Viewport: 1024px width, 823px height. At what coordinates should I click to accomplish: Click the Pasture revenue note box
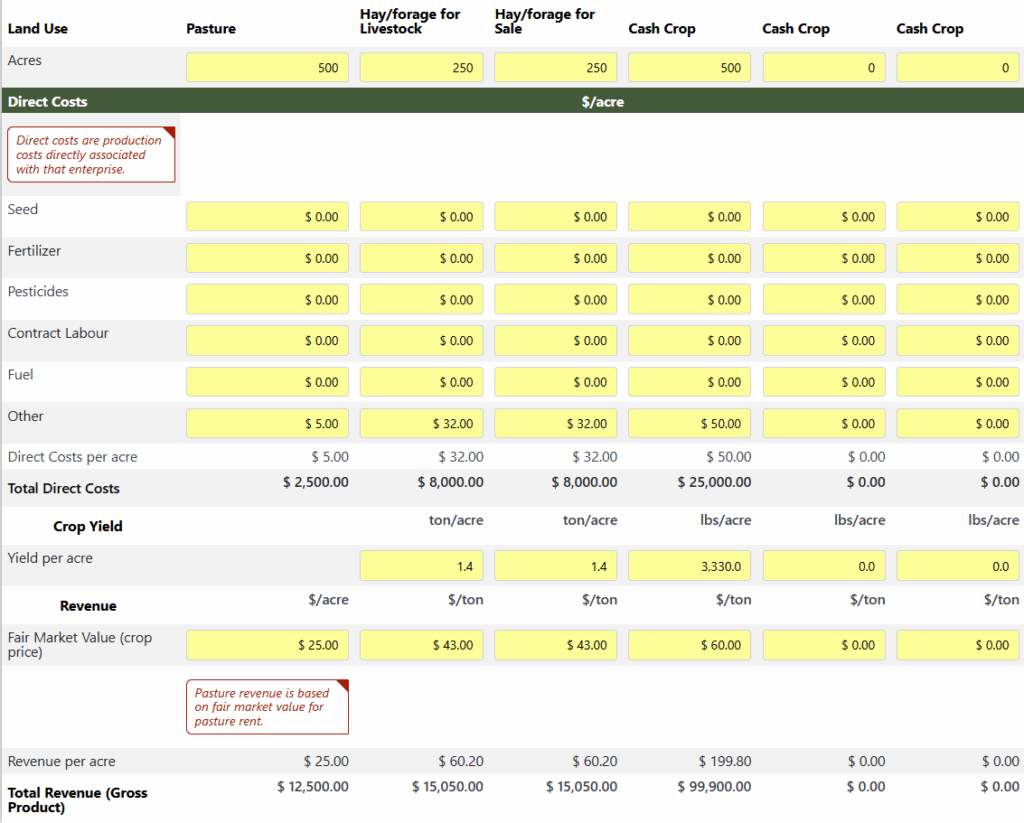pos(266,707)
